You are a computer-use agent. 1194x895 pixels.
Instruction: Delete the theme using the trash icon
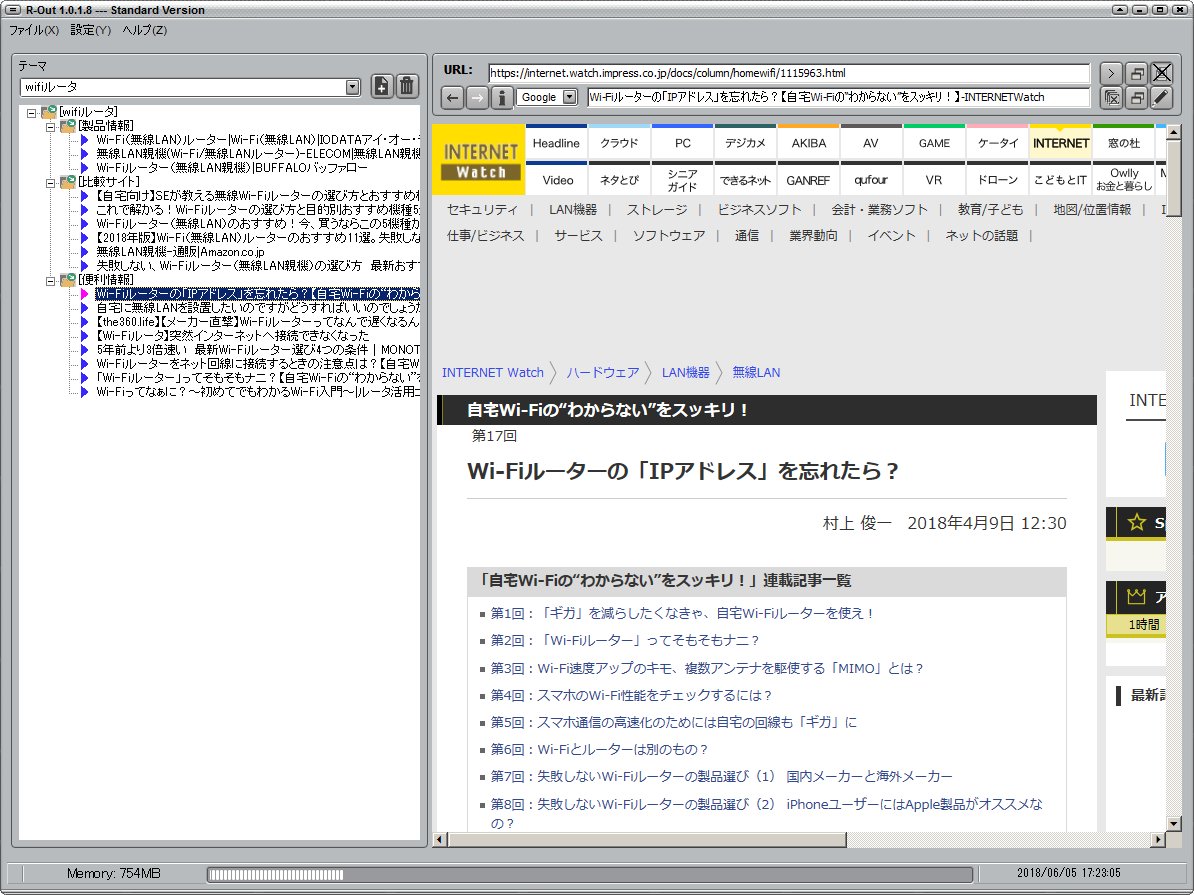click(407, 86)
